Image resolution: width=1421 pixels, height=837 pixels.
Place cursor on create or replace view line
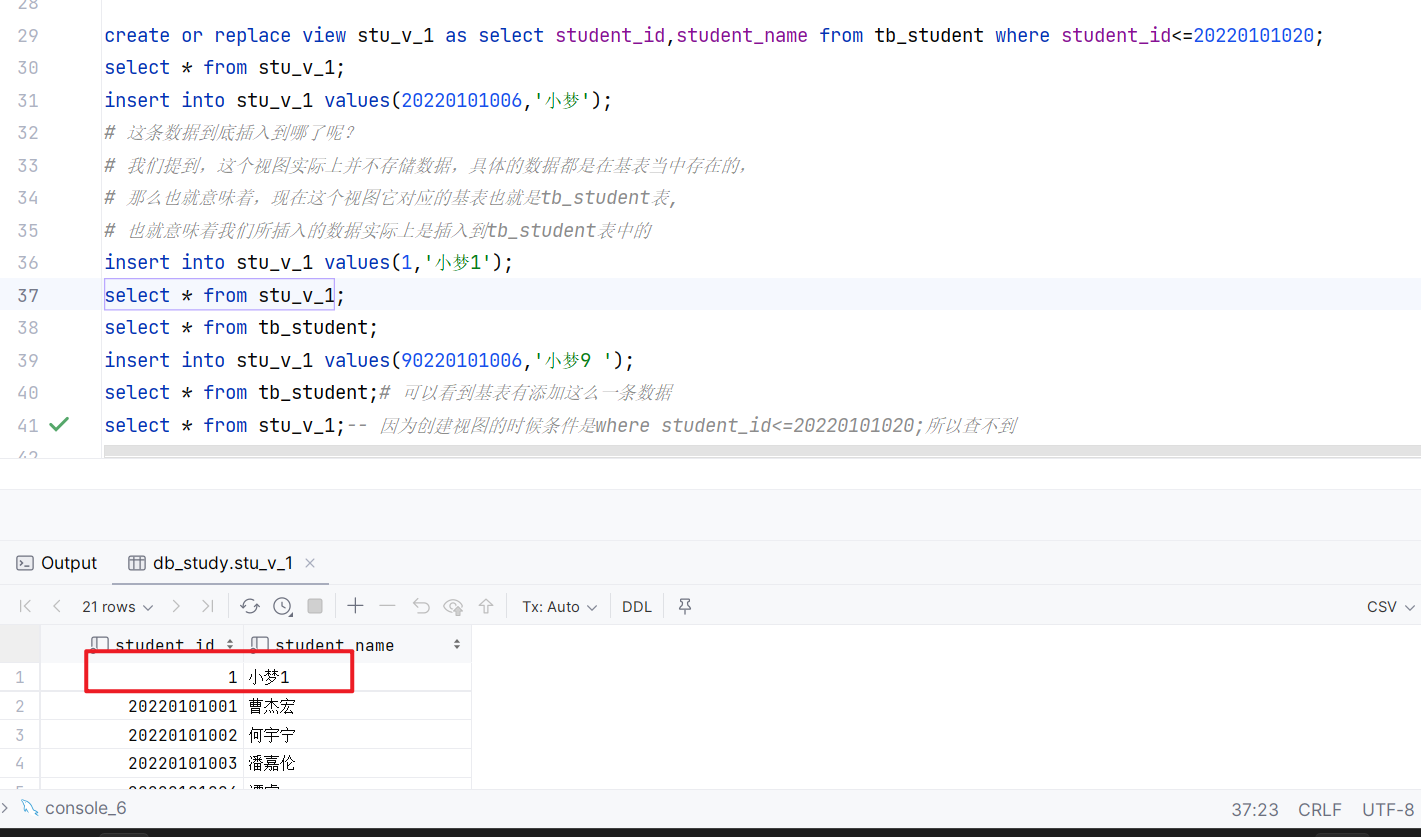(x=714, y=36)
